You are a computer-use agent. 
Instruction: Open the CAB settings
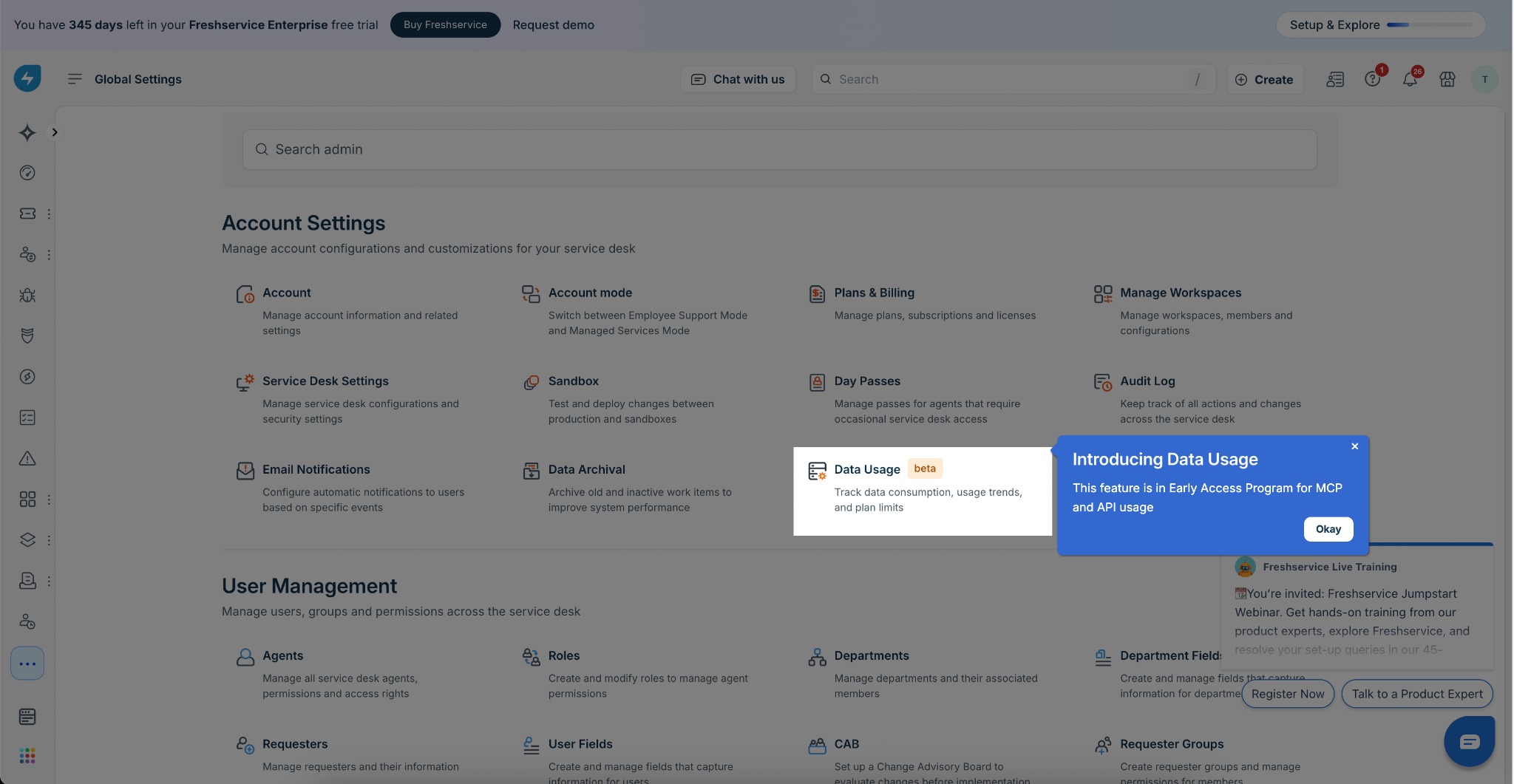coord(846,744)
